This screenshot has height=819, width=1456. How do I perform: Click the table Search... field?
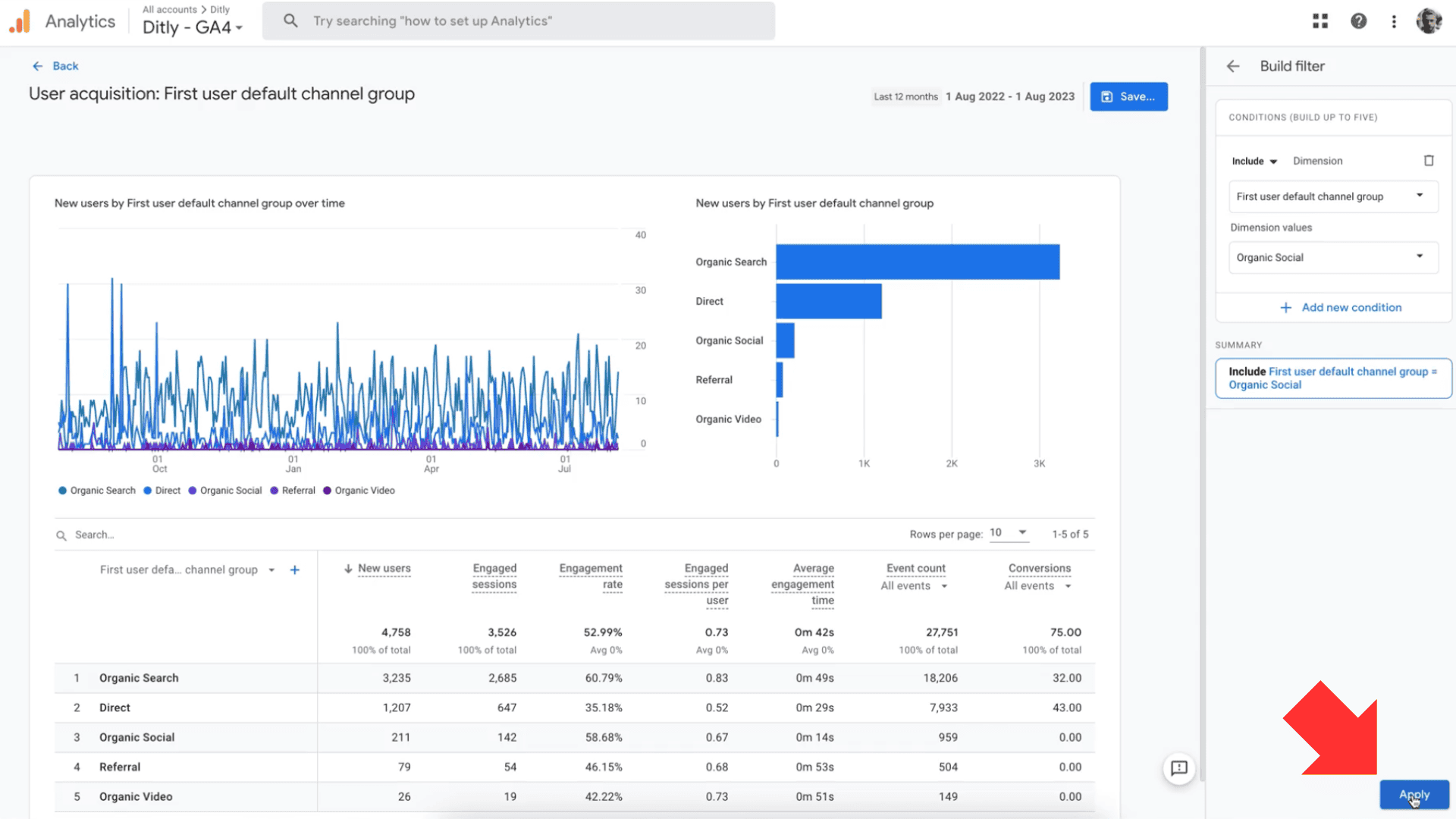click(94, 535)
